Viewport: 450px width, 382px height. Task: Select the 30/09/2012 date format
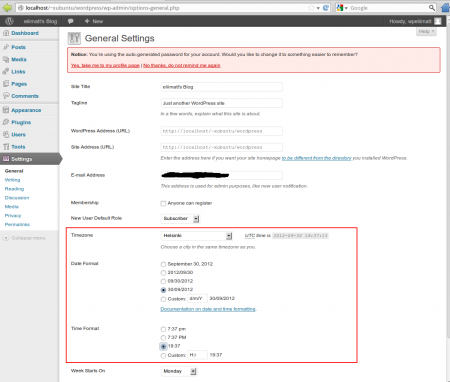[x=163, y=290]
